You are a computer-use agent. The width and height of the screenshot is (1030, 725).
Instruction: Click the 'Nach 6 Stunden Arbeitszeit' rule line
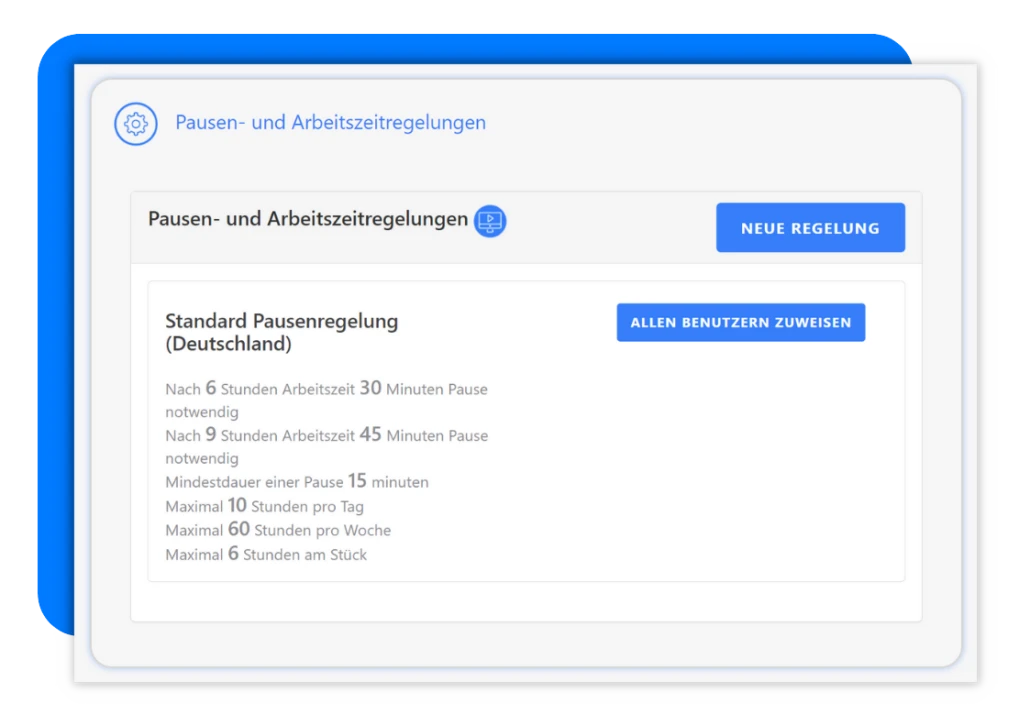[x=326, y=389]
